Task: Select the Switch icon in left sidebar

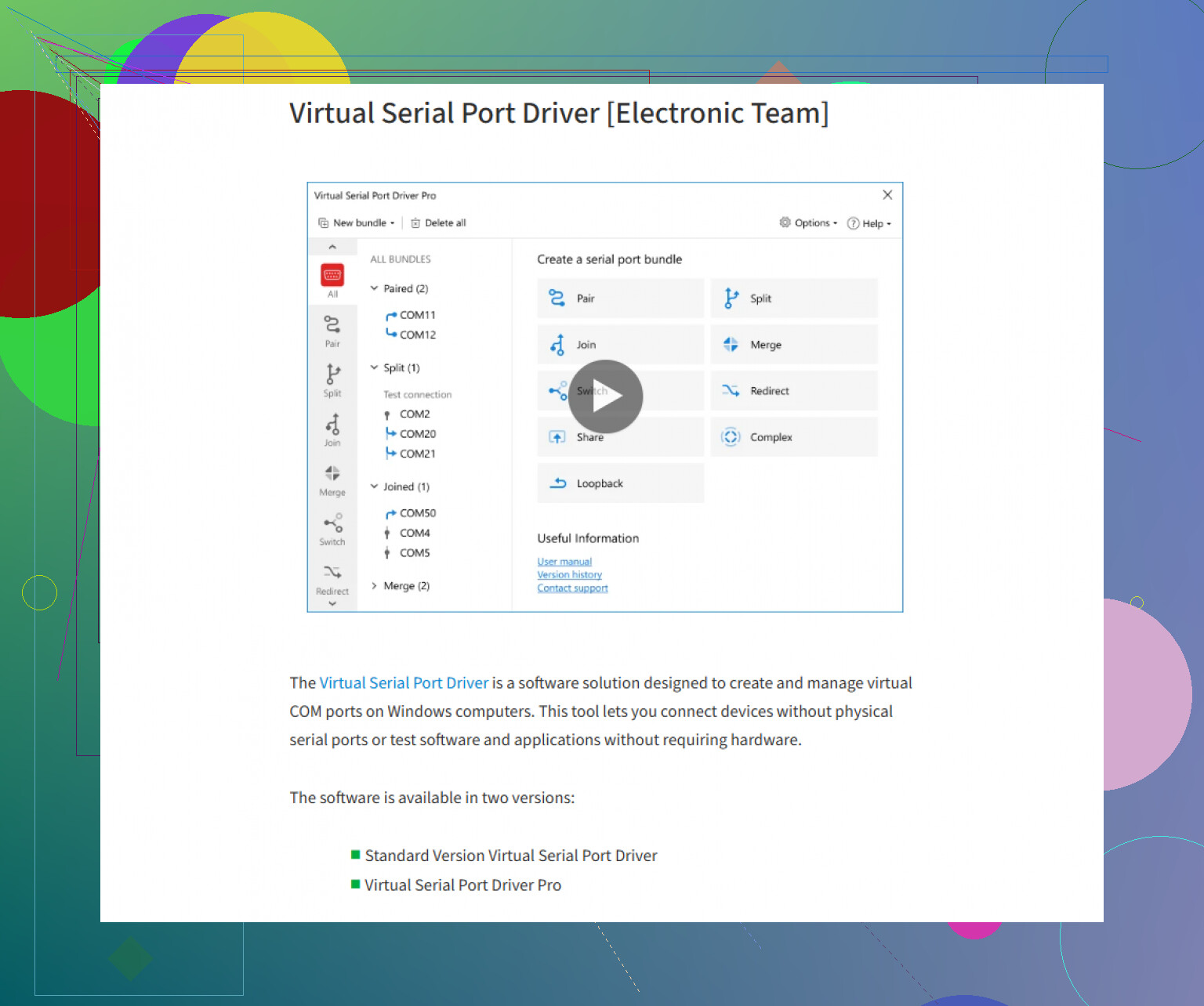Action: click(x=332, y=523)
